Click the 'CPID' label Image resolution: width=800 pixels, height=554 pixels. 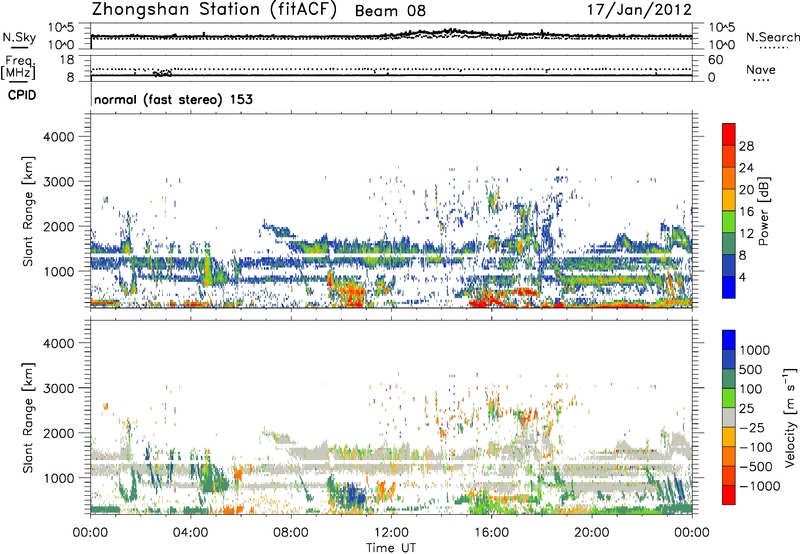[x=22, y=95]
